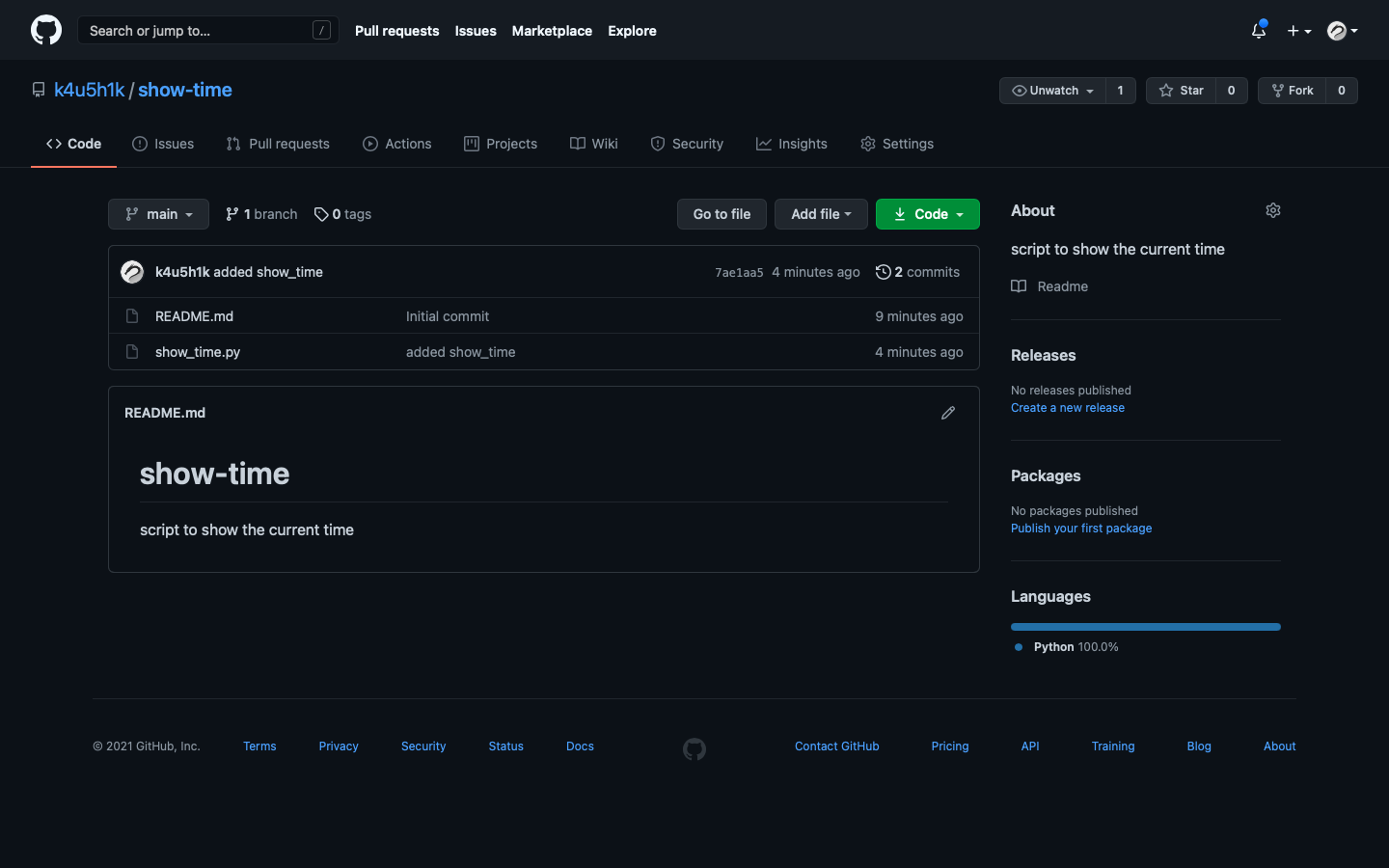Click the Go to file button
Viewport: 1389px width, 868px height.
click(x=722, y=214)
